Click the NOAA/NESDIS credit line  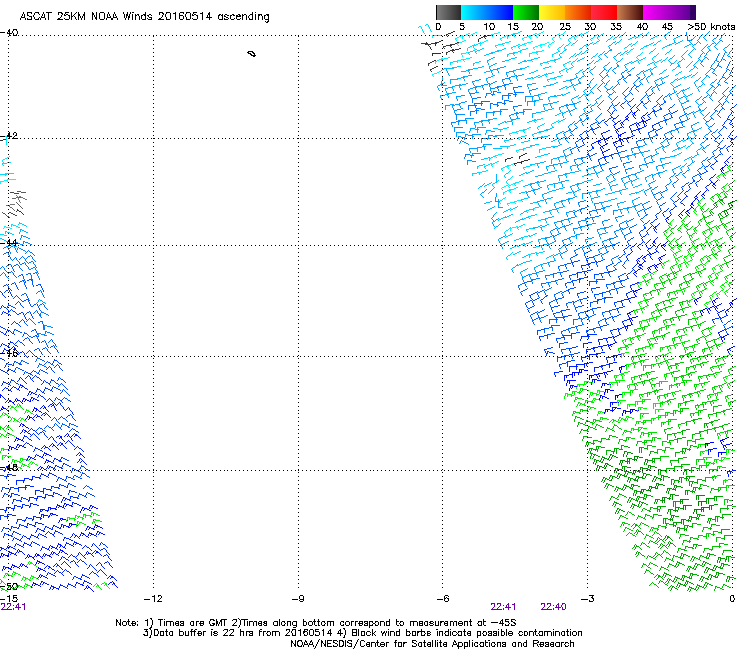click(x=432, y=644)
